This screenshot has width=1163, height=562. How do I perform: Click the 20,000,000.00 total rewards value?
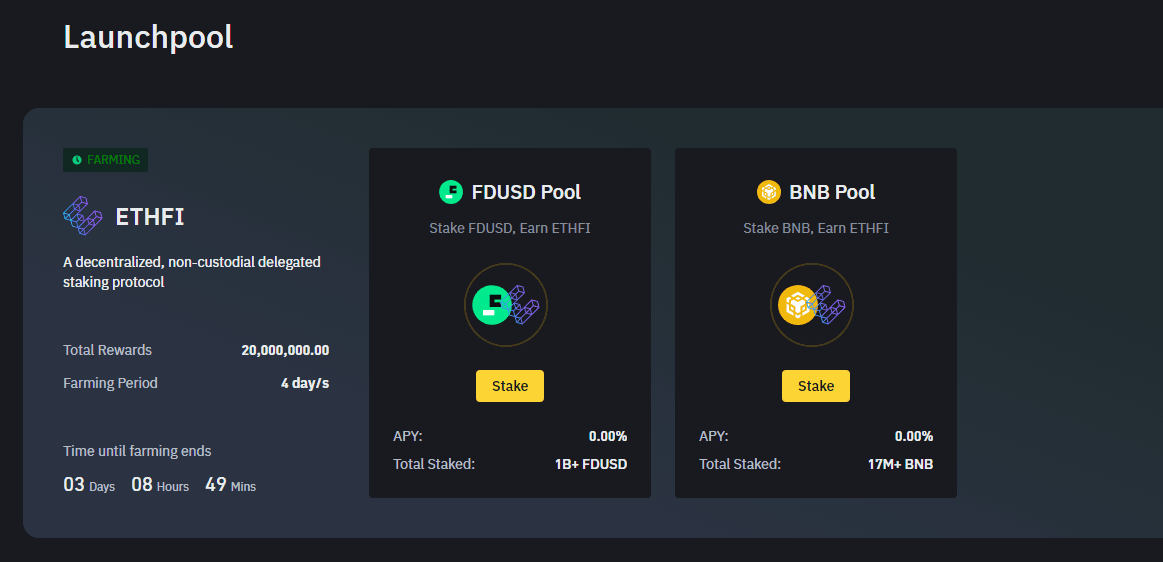coord(285,350)
